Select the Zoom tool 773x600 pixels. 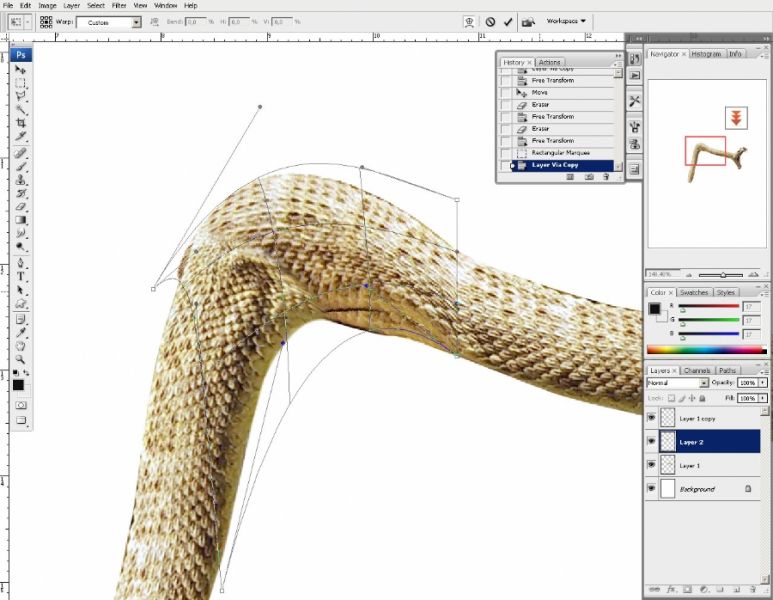pos(20,359)
